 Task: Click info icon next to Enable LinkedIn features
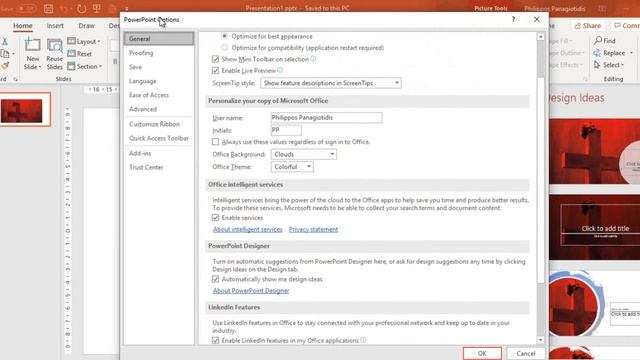coord(363,340)
